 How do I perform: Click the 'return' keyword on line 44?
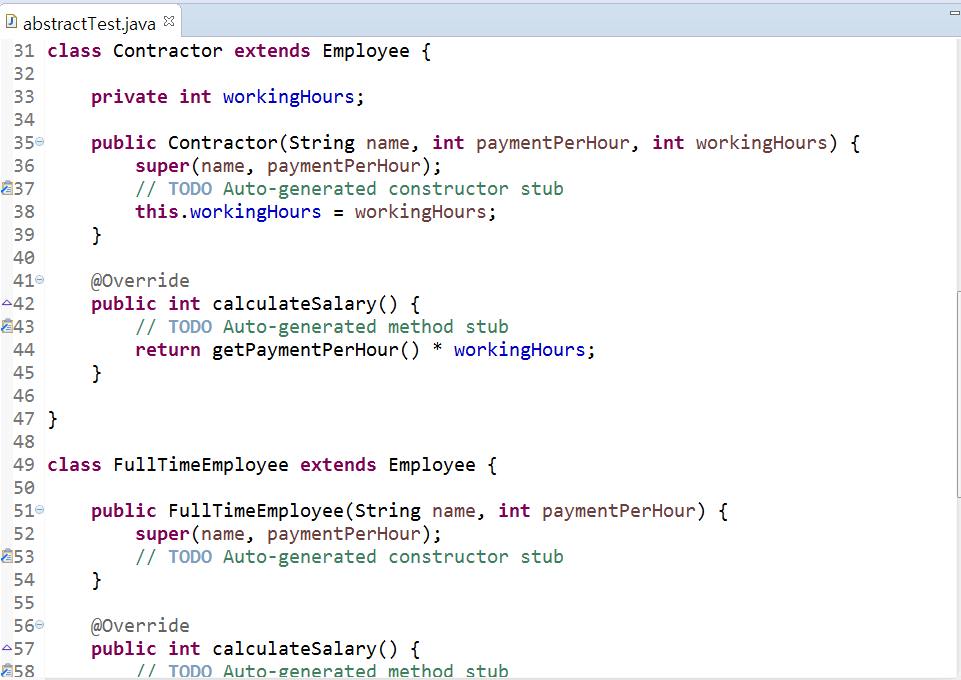tap(168, 350)
